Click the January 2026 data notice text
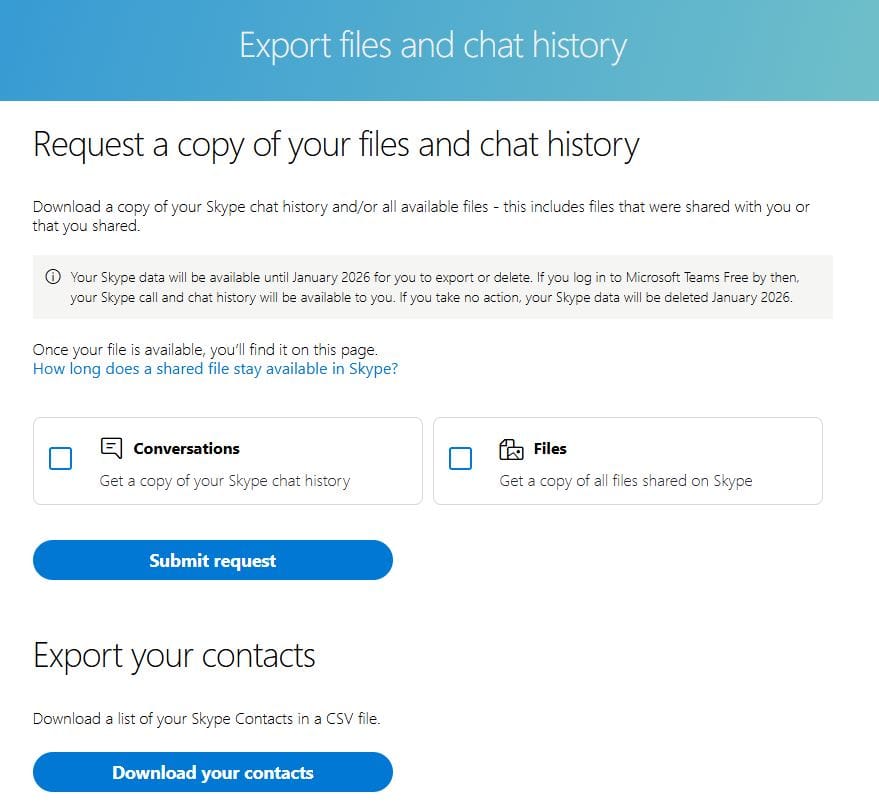This screenshot has height=810, width=879. (434, 287)
